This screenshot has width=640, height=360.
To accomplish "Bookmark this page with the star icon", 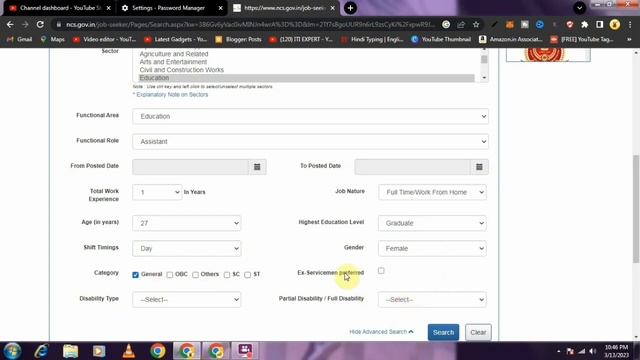I will [x=476, y=24].
